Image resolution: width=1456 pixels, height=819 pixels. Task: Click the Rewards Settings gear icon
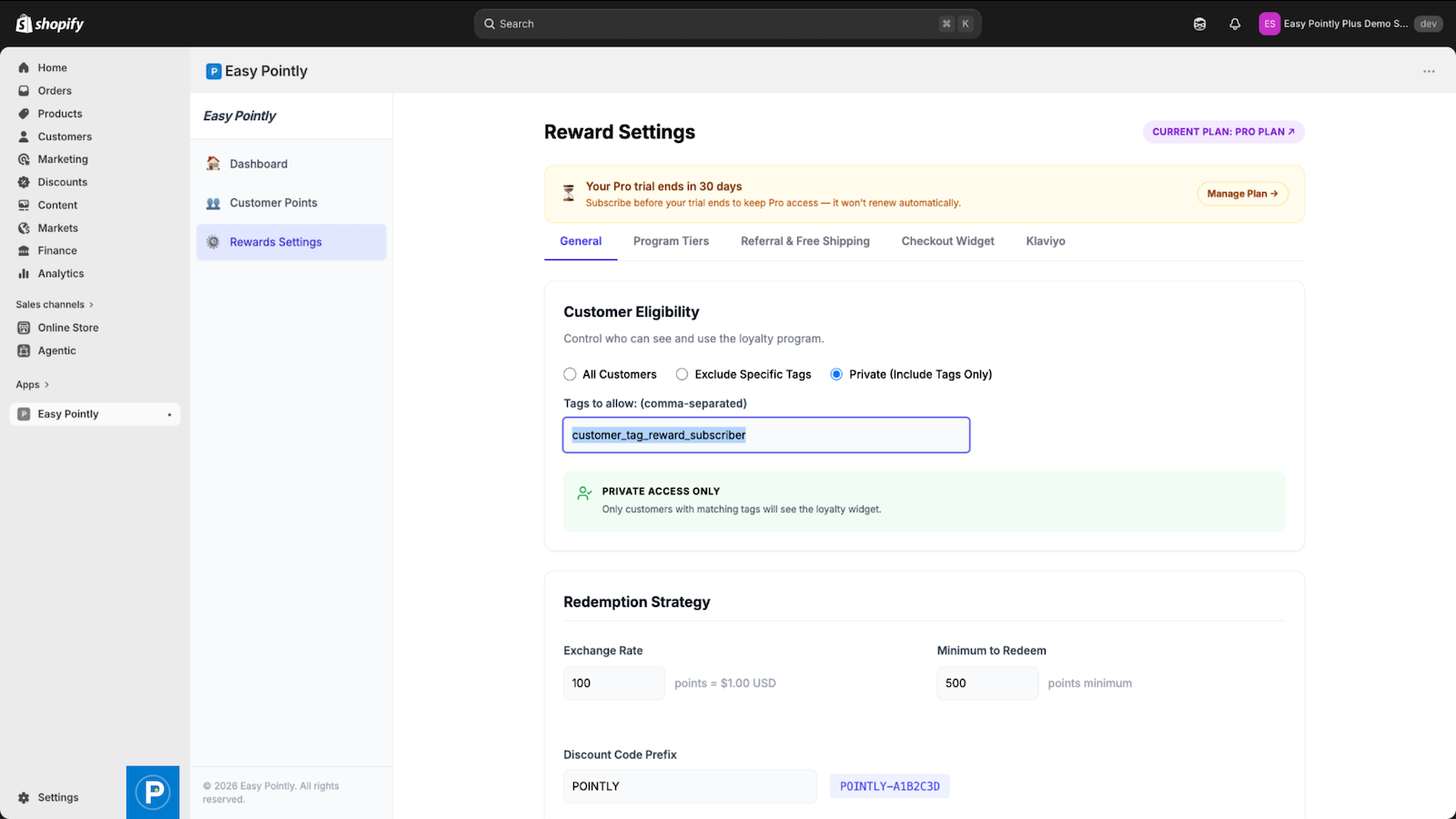pos(213,242)
